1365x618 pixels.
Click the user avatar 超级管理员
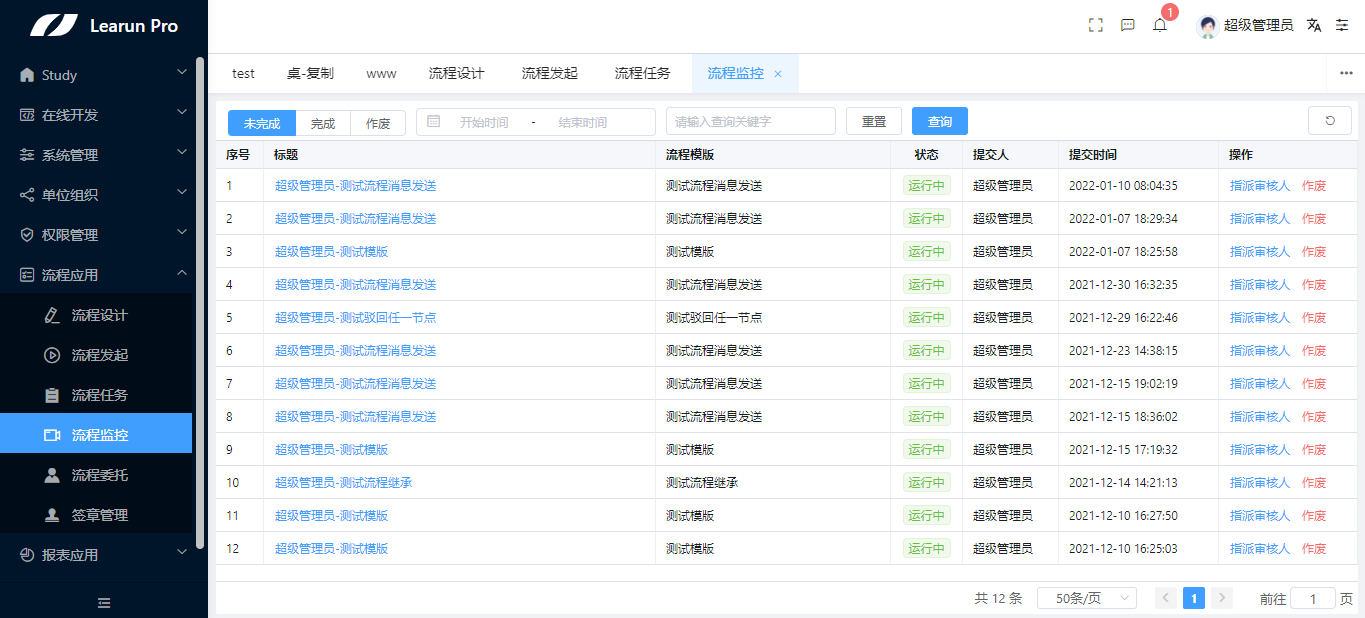pyautogui.click(x=1208, y=26)
